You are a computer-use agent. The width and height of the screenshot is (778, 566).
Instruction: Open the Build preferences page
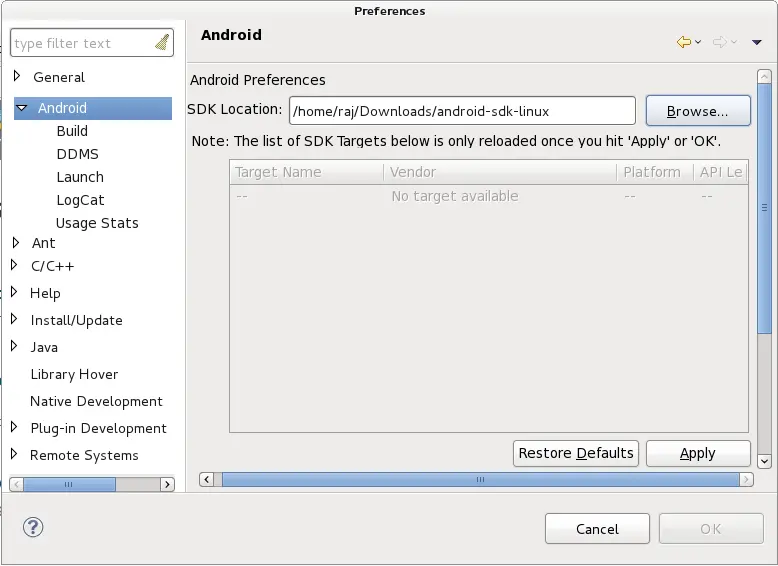[x=72, y=131]
